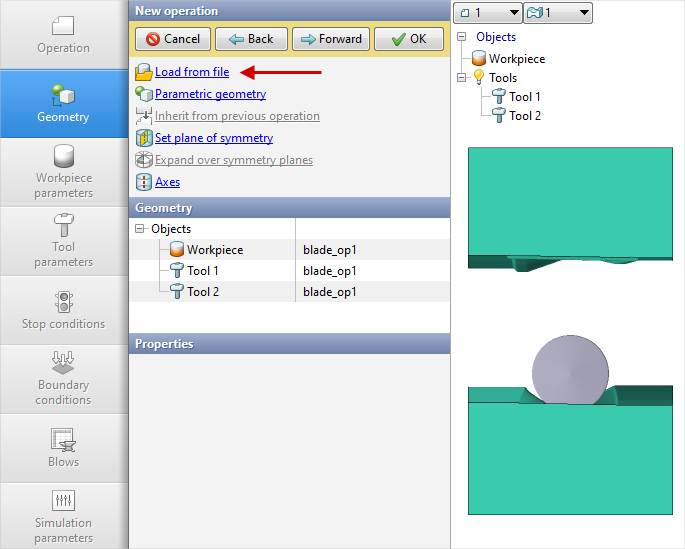
Task: Open the second view dropdown
Action: click(558, 13)
